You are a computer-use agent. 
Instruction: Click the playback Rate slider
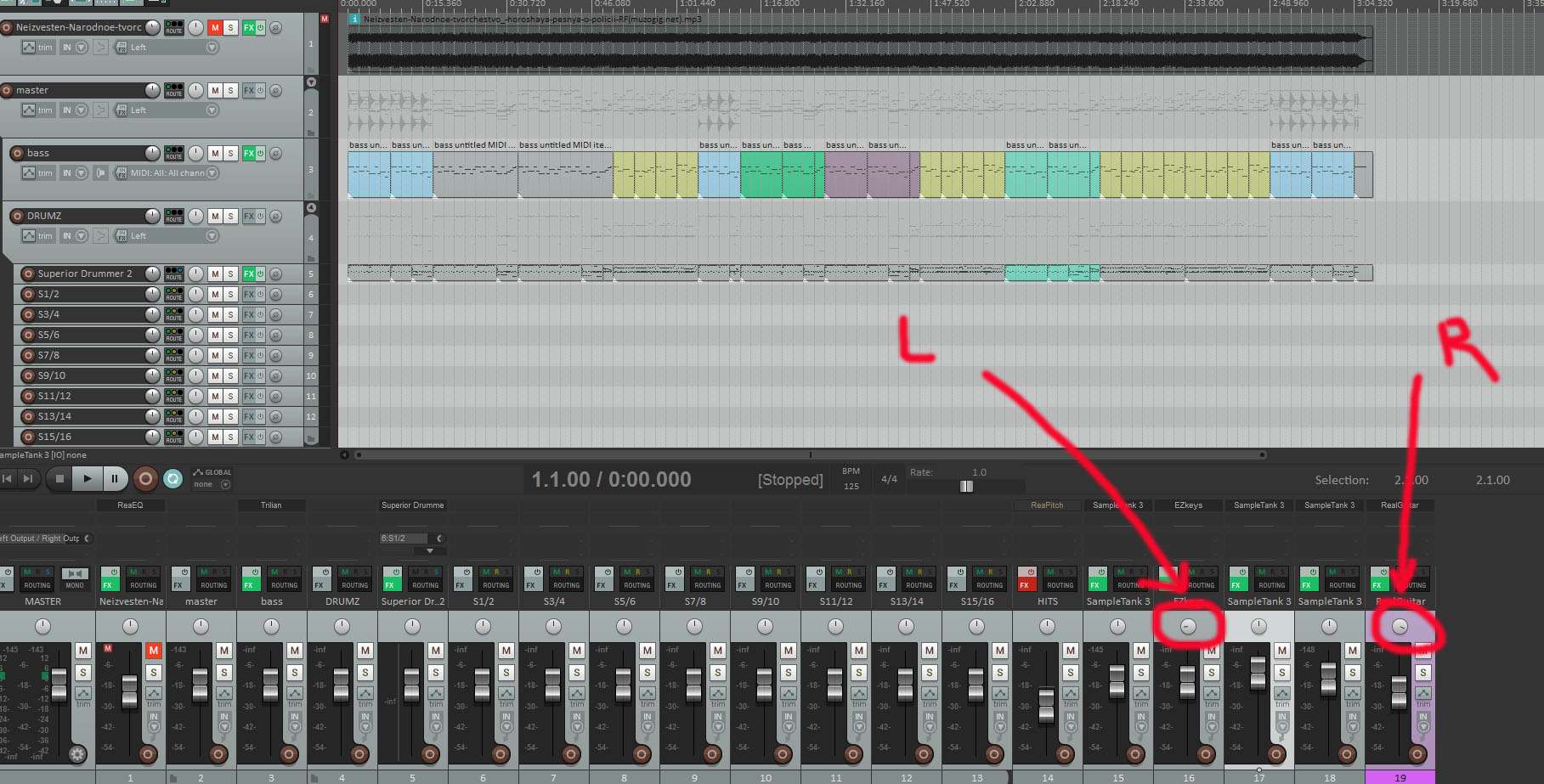tap(966, 486)
